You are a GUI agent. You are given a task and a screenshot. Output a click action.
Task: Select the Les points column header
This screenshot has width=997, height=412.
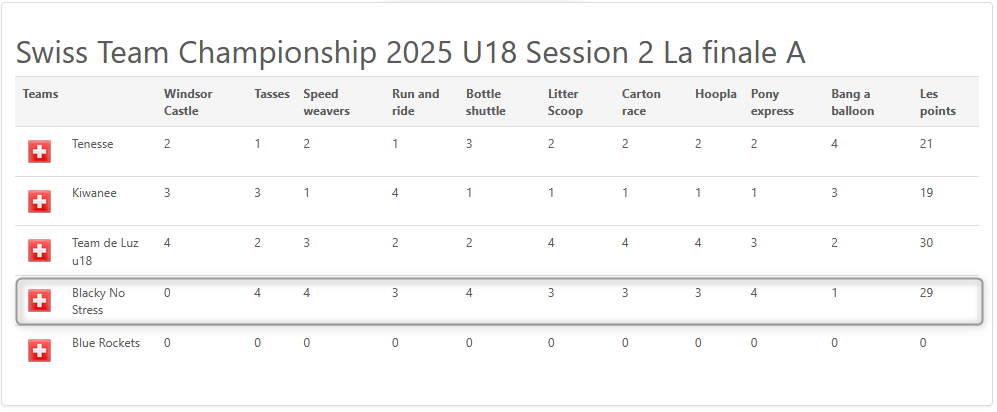(938, 102)
